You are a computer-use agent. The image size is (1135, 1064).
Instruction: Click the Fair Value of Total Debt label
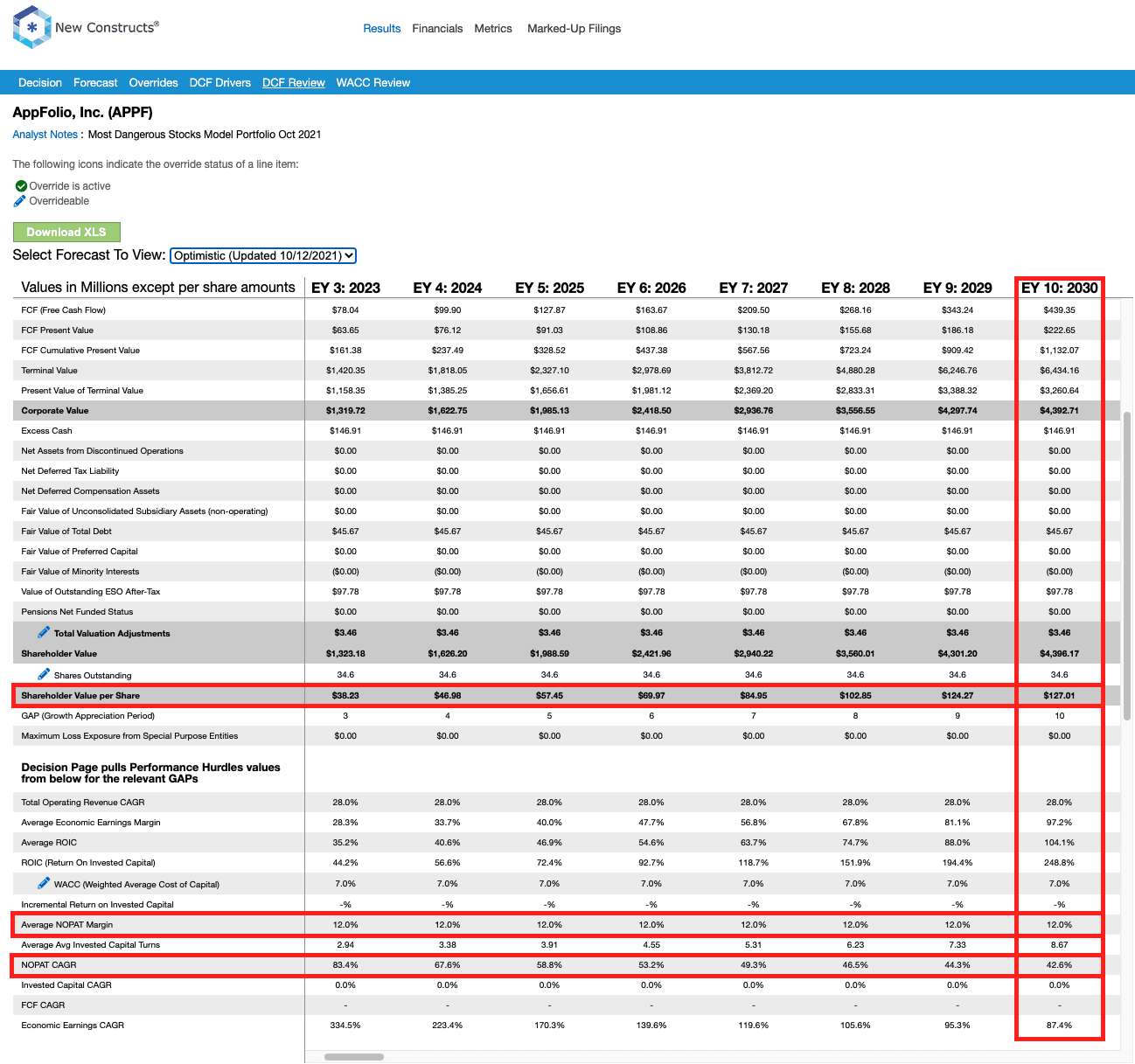pyautogui.click(x=66, y=532)
